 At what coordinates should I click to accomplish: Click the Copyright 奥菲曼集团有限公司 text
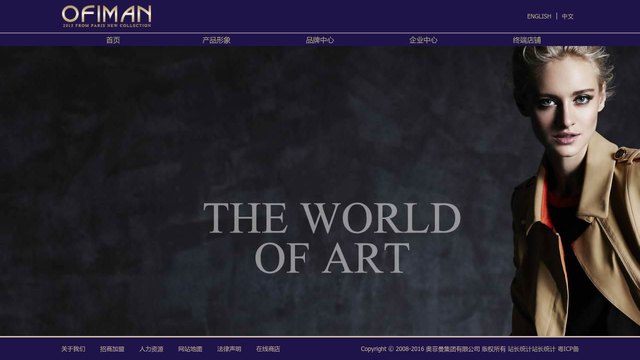pos(420,349)
